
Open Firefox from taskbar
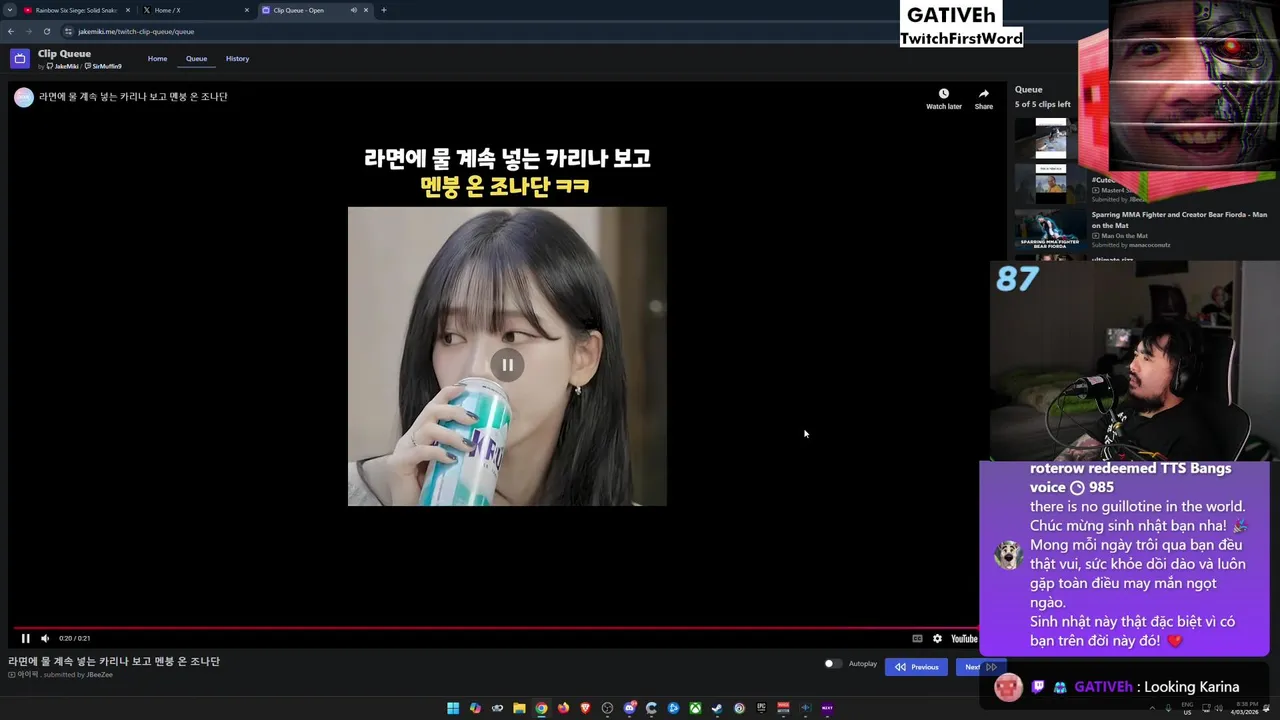coord(563,708)
